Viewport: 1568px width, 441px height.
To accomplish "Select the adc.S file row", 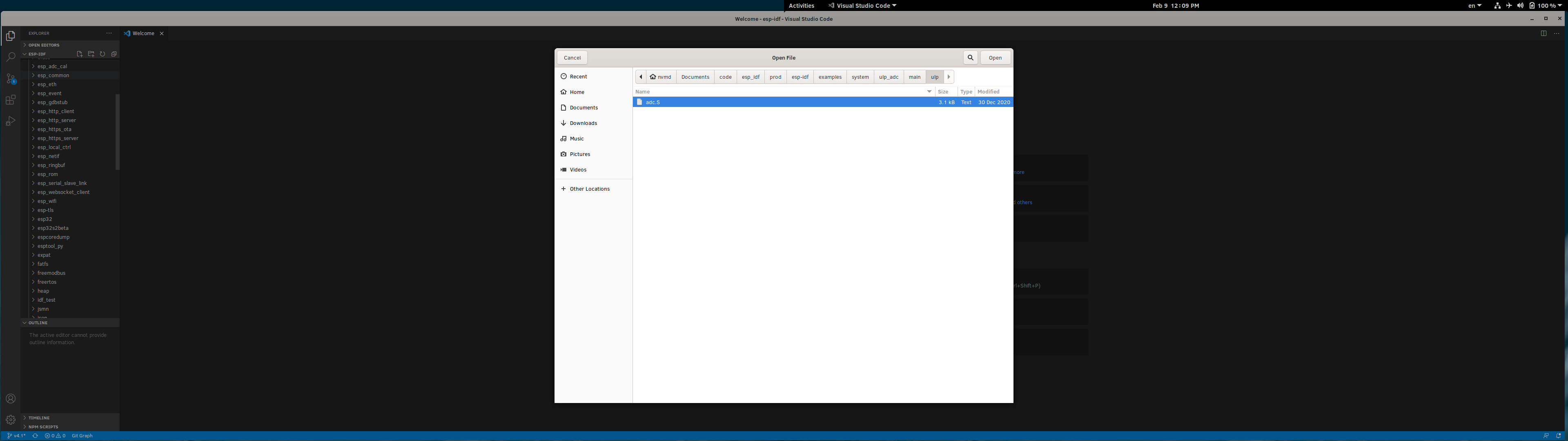I will click(653, 102).
